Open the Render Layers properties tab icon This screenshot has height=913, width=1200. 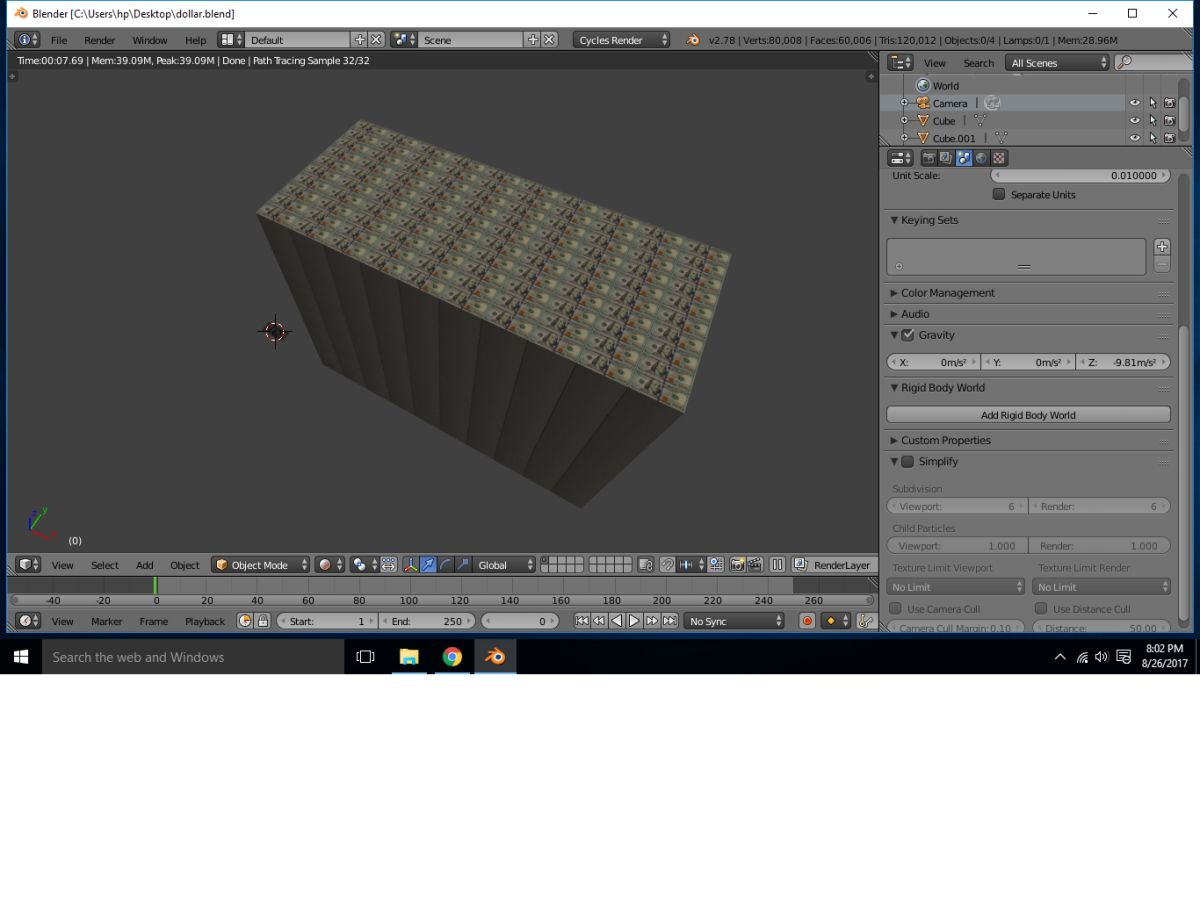point(946,158)
